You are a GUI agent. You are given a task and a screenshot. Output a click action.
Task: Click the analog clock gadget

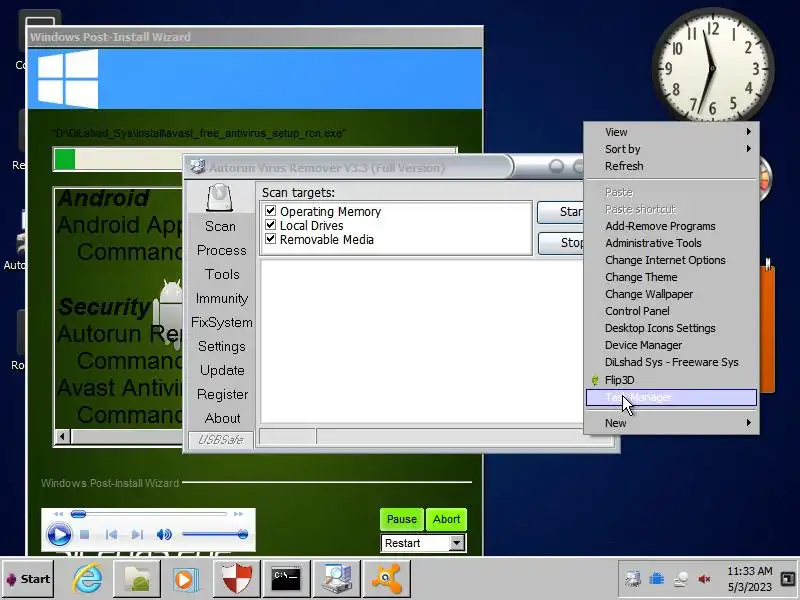[x=712, y=68]
